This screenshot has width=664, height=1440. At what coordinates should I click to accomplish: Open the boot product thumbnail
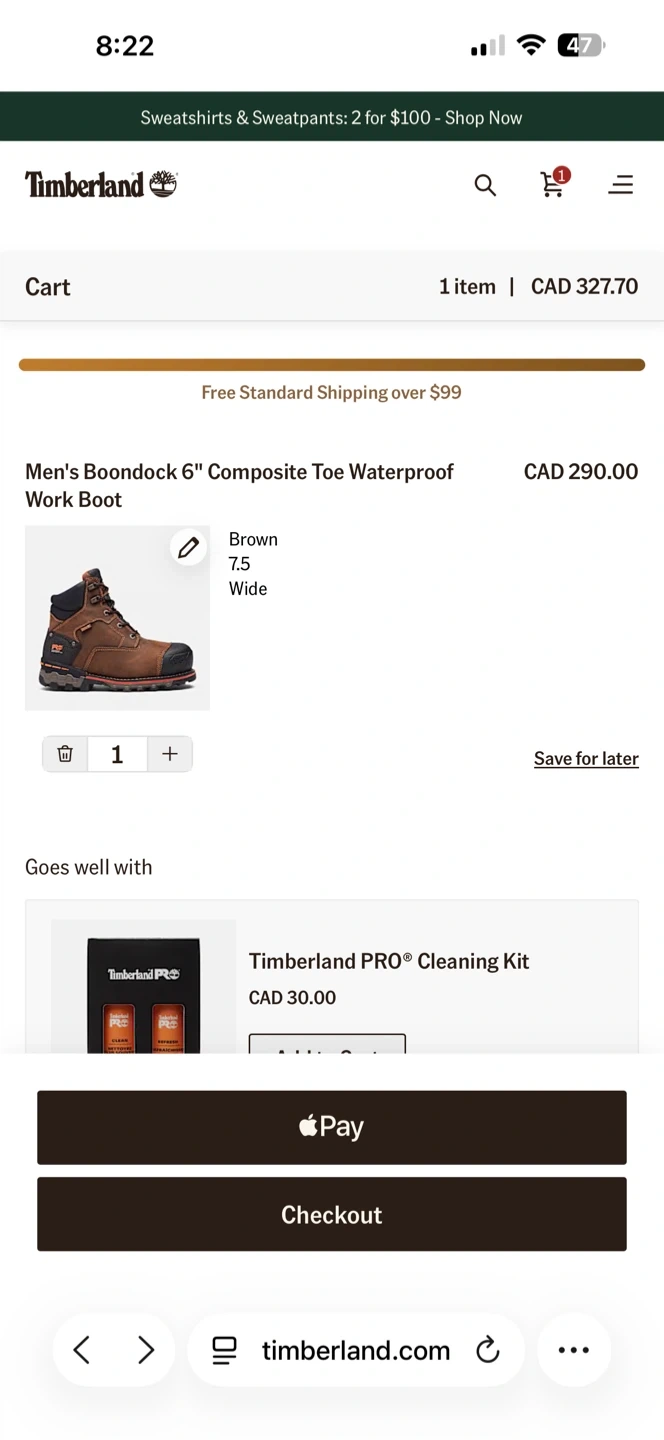coord(117,618)
